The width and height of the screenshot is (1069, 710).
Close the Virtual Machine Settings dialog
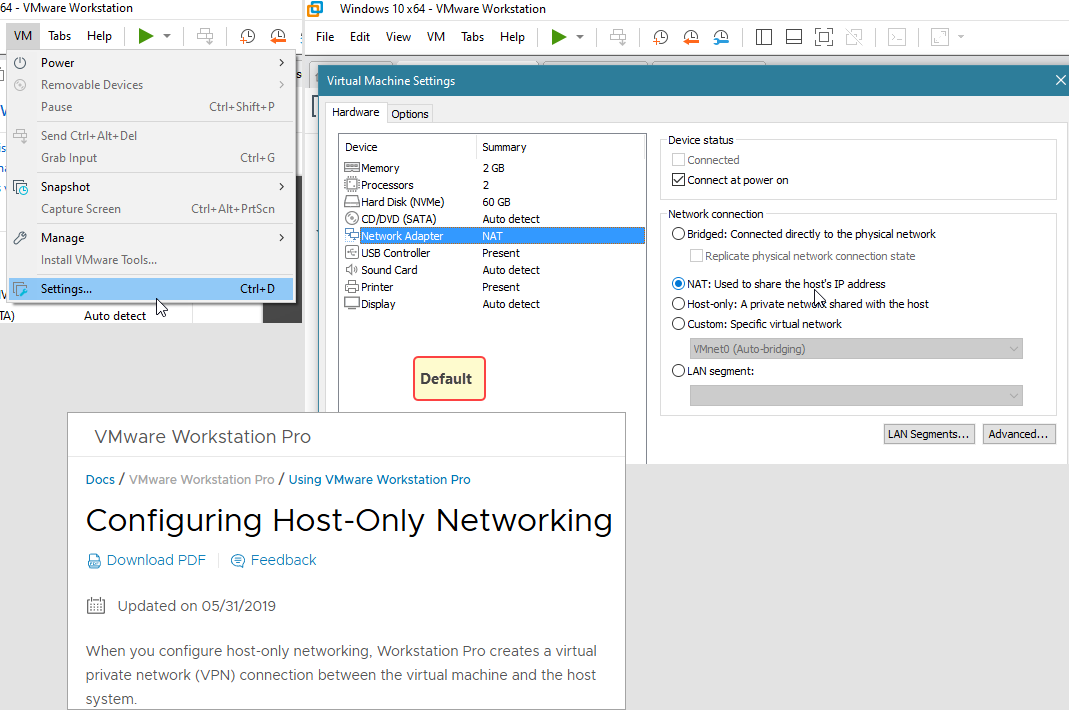1059,80
